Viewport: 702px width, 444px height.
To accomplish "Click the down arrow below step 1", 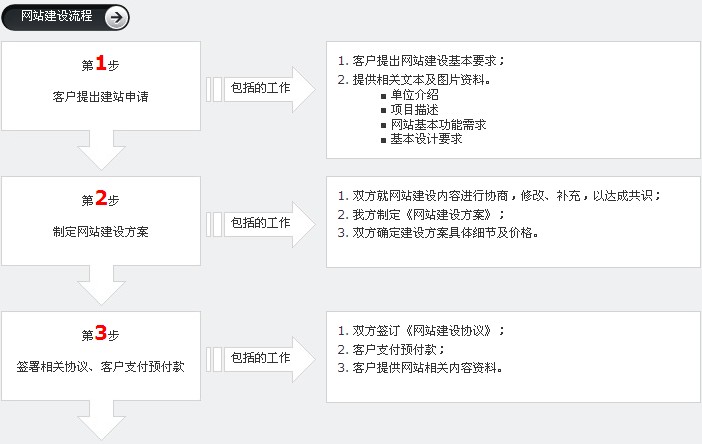I will tap(100, 151).
